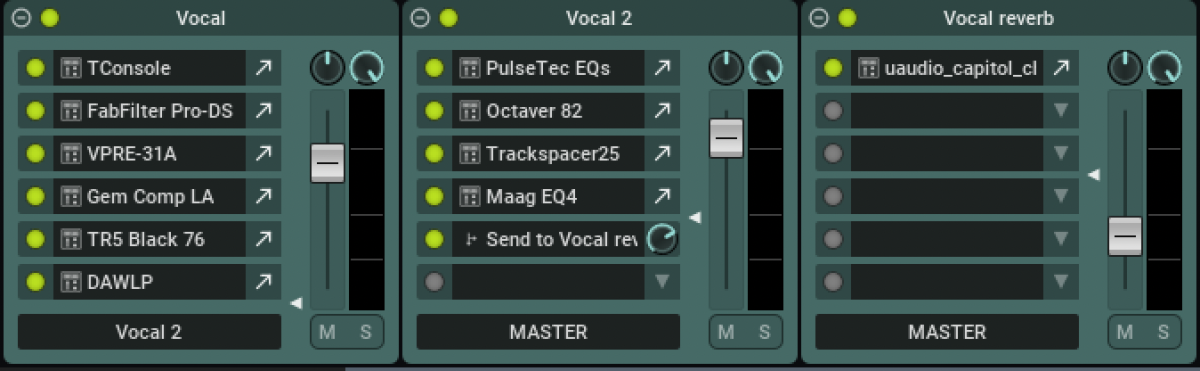Bypass the TConsole plugin

click(35, 68)
